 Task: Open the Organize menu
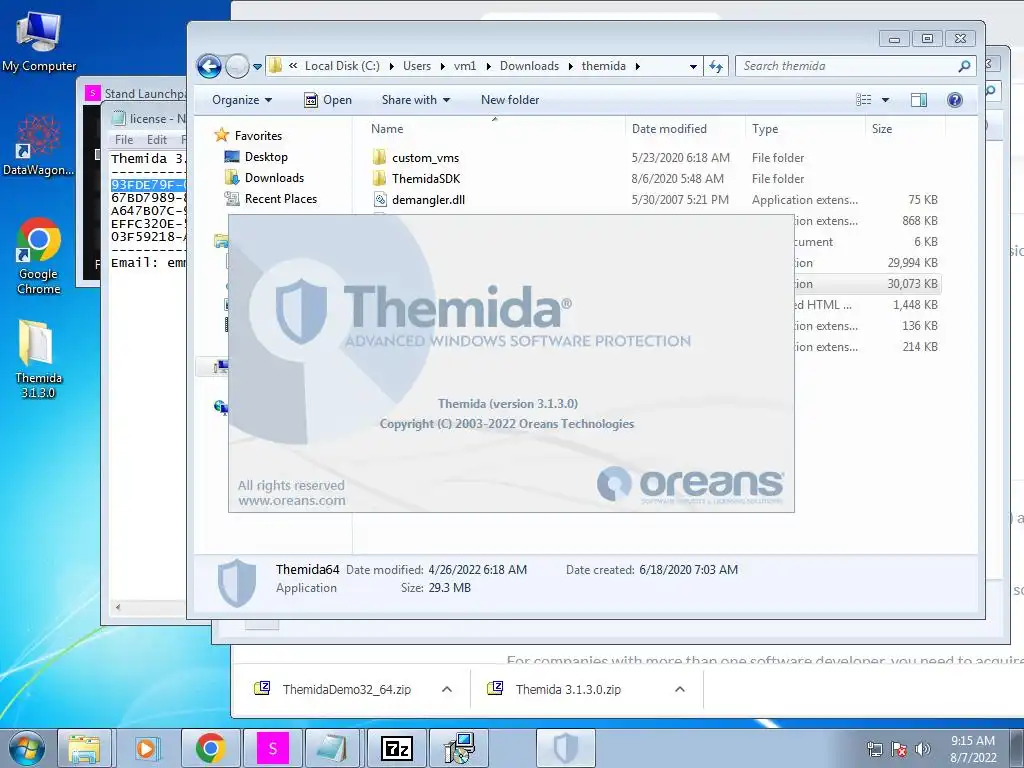coord(242,100)
